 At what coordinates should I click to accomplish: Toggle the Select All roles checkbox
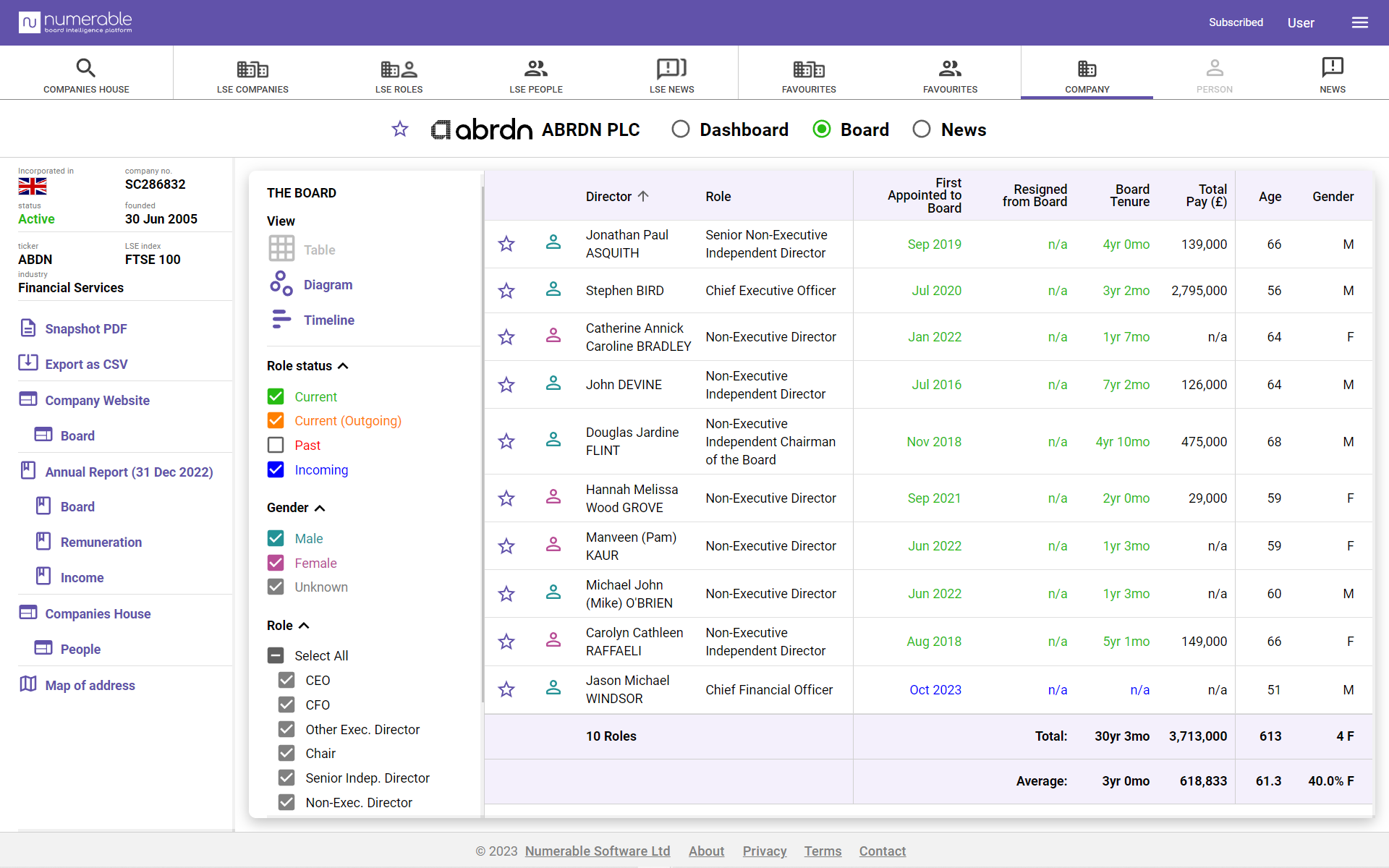pos(276,655)
